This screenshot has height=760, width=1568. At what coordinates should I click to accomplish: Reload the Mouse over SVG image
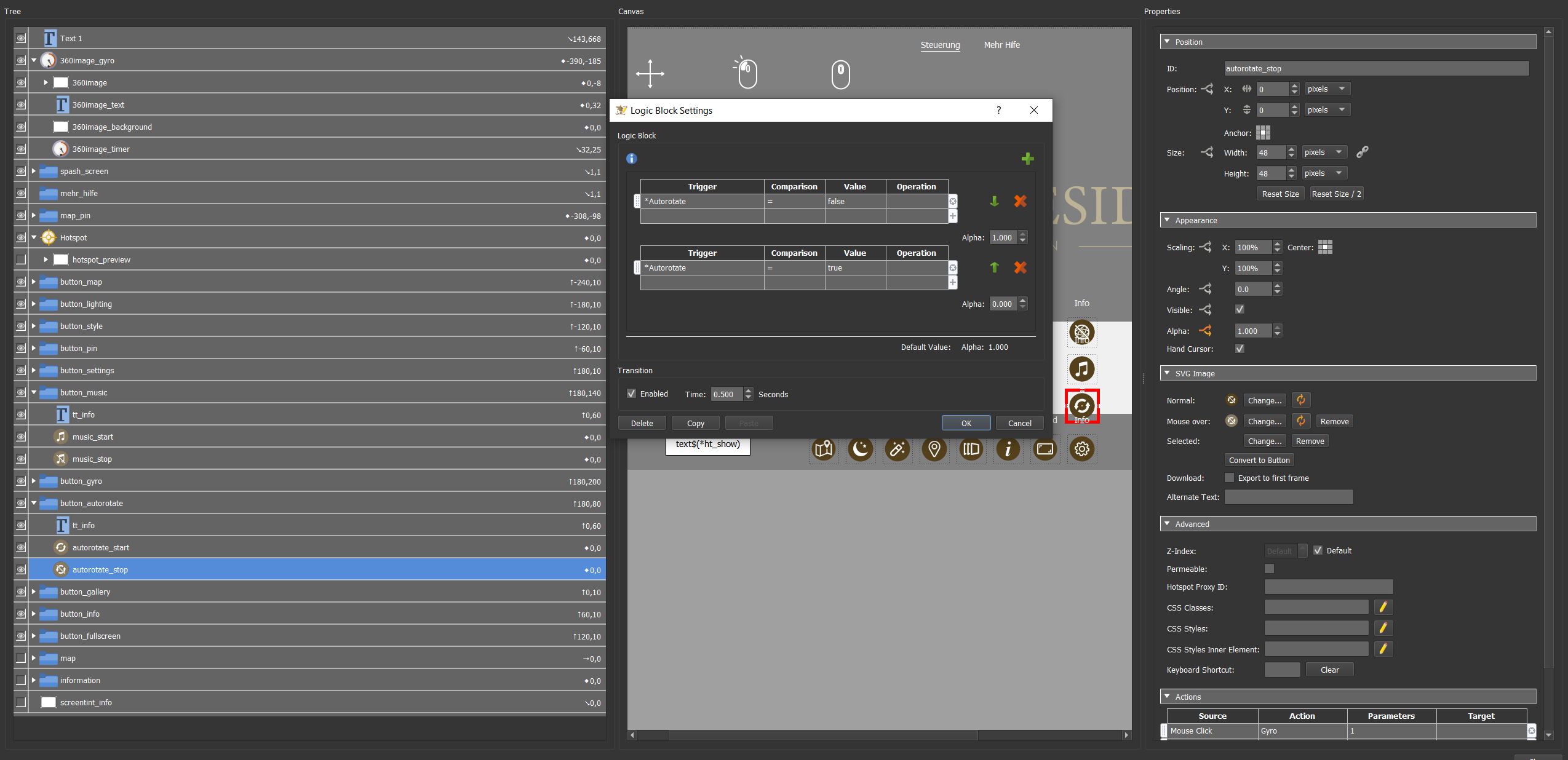tap(1300, 421)
